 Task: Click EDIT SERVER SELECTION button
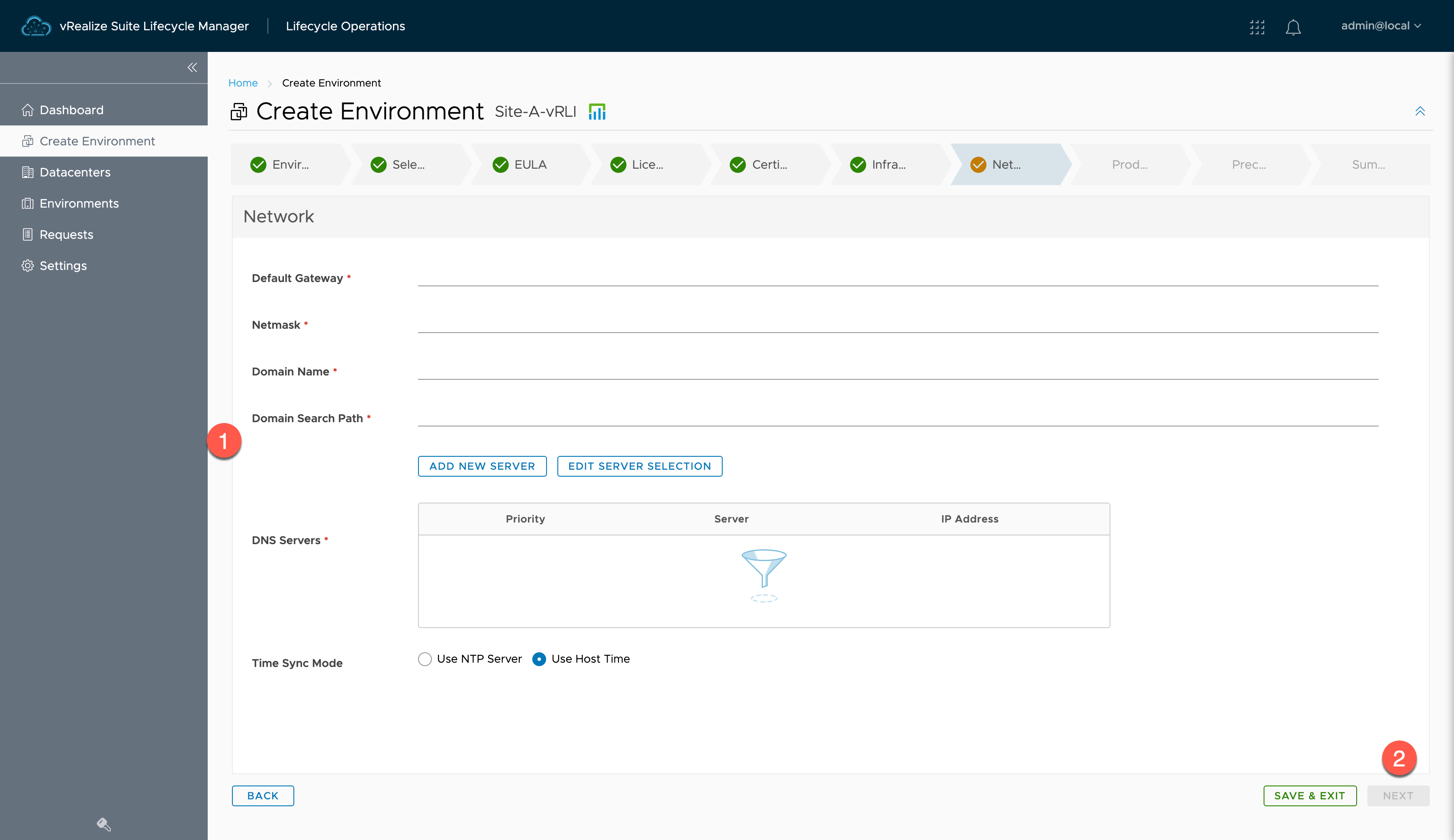(639, 466)
